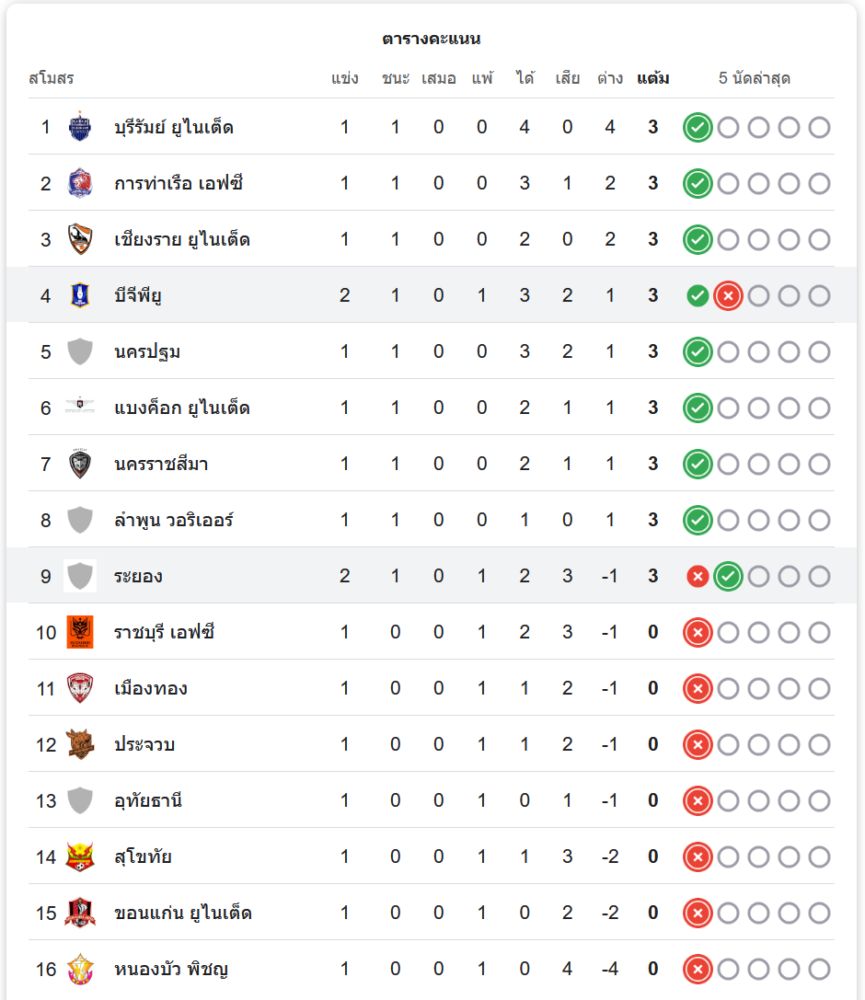Click the Muangthong (เมืองทอง) club crest

(x=80, y=688)
